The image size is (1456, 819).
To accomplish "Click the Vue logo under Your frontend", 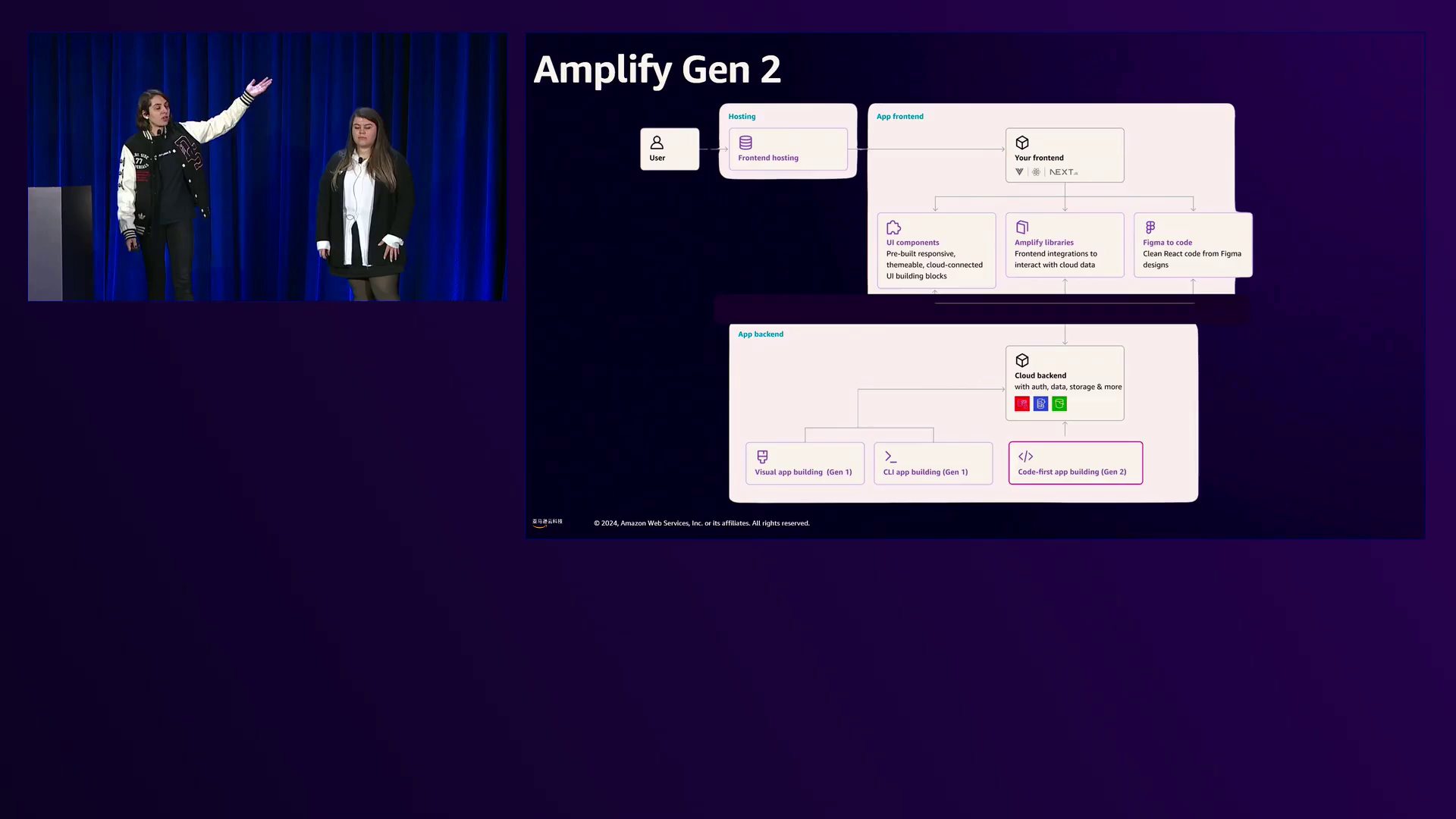I will (1019, 172).
